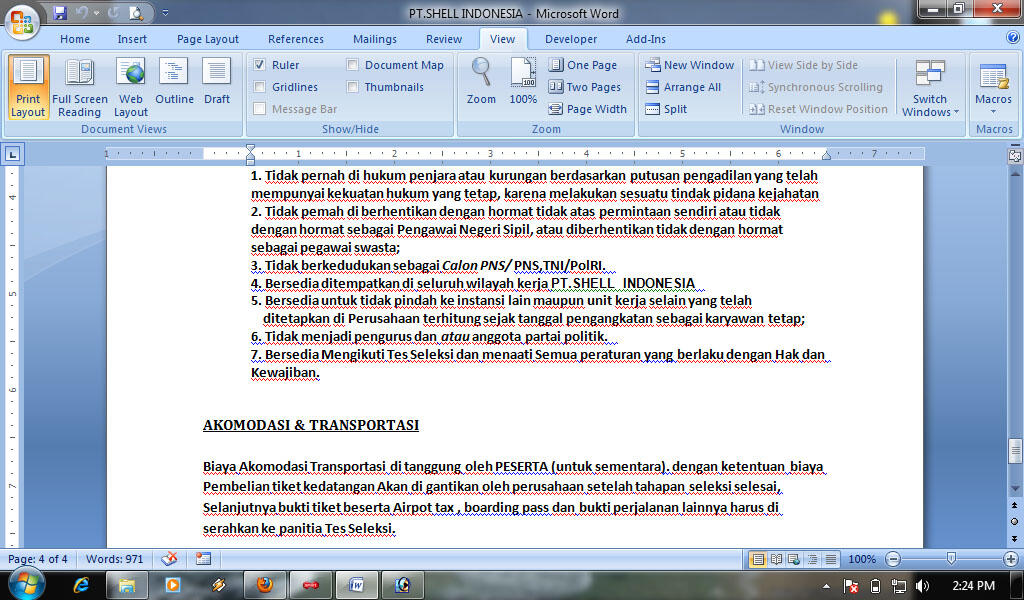Open the Zoom dialog magnifier button
The height and width of the screenshot is (600, 1024).
click(x=481, y=80)
